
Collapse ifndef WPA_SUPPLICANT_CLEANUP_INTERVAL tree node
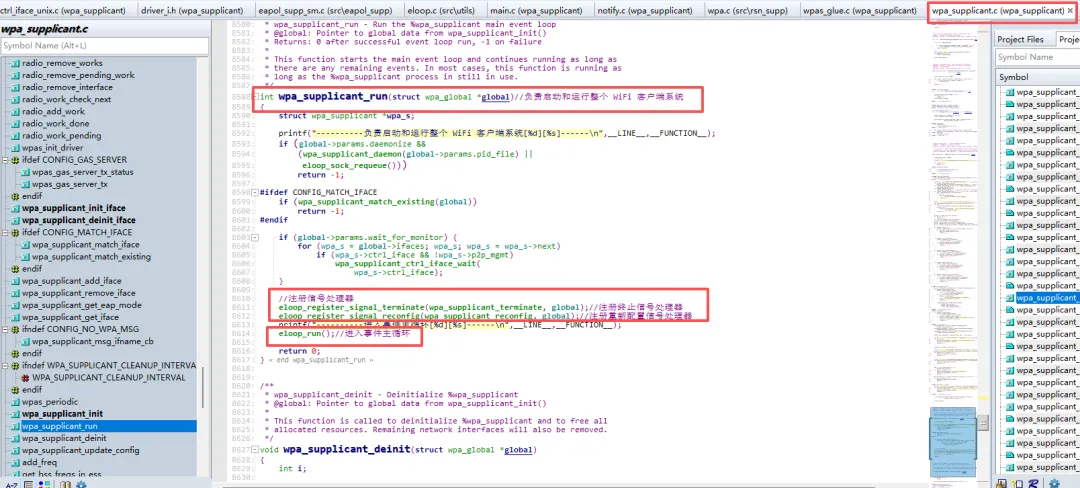6,365
